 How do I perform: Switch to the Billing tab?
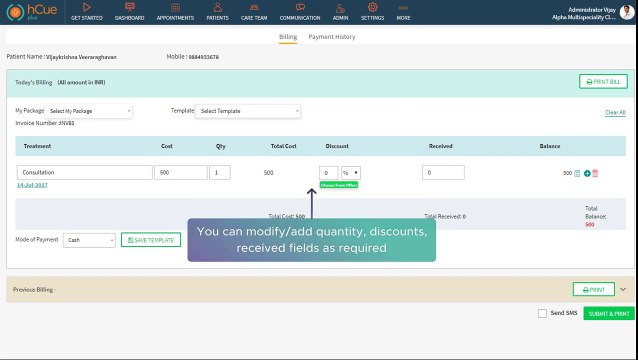[288, 37]
